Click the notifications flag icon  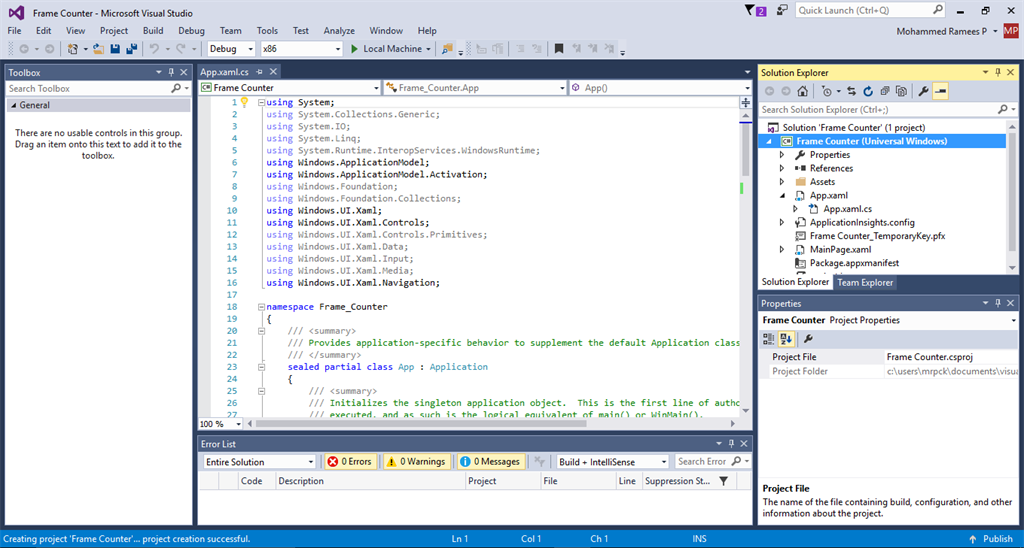pyautogui.click(x=752, y=10)
